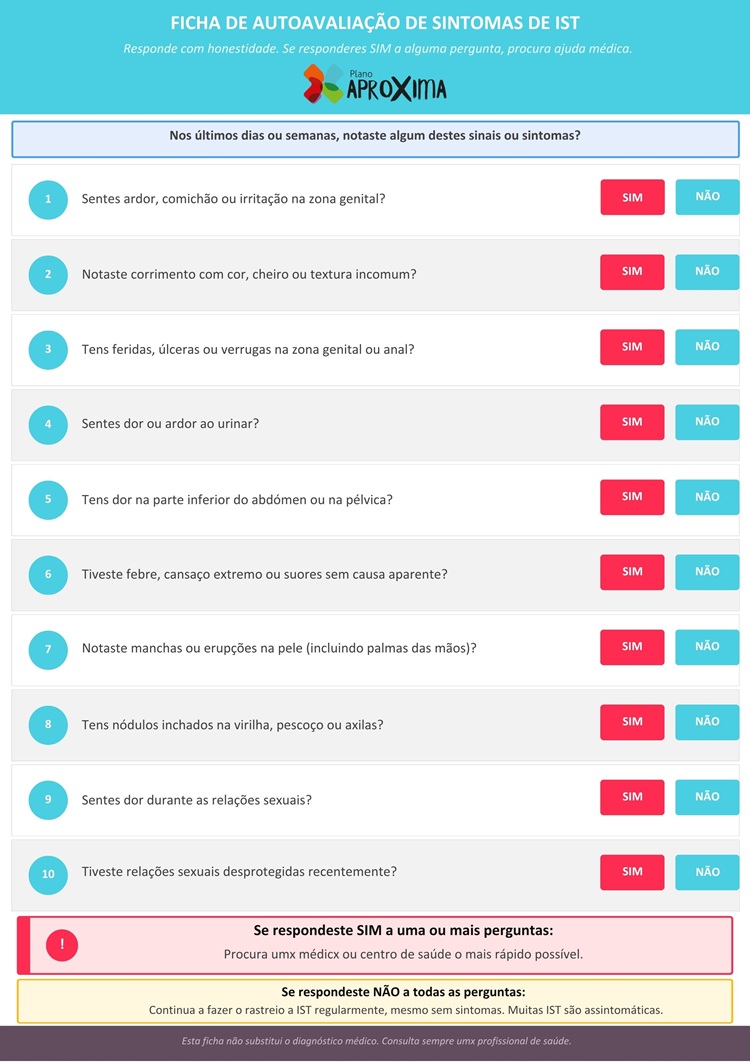Click the yellow regular screening advice box
This screenshot has height=1062, width=750.
[375, 1000]
